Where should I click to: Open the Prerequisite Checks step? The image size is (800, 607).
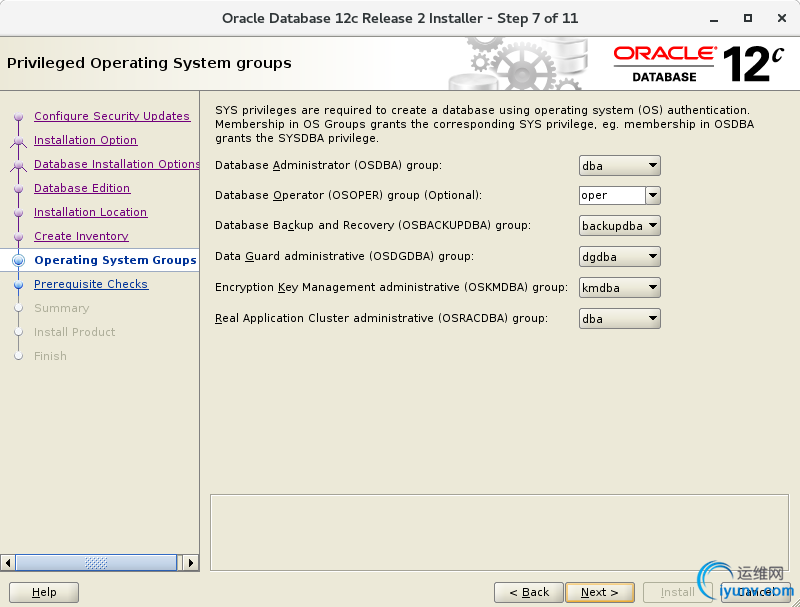click(x=91, y=284)
